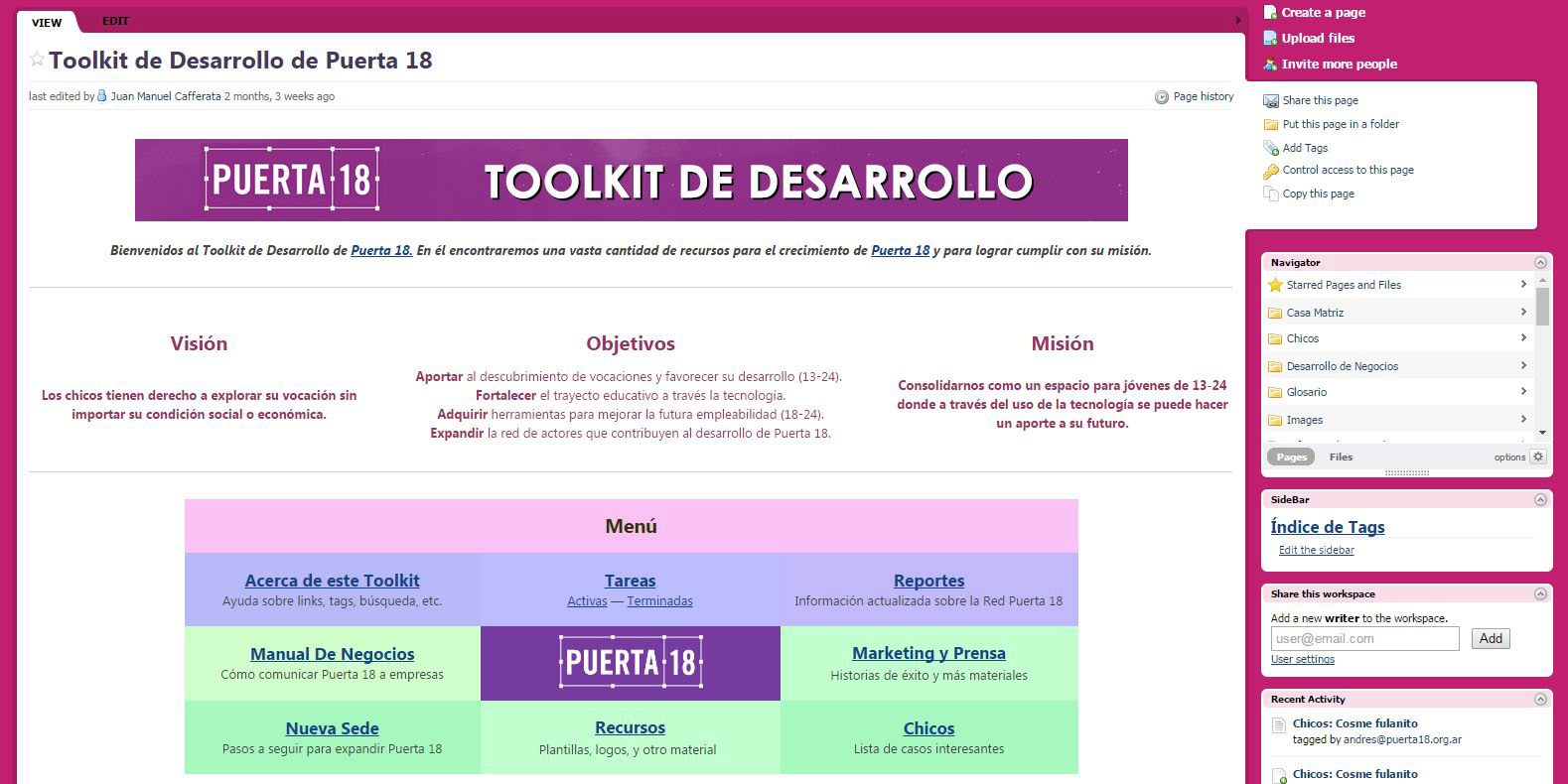Click the star icon for Starred Pages and Files
Screen dimensions: 1568x784
(x=1275, y=285)
